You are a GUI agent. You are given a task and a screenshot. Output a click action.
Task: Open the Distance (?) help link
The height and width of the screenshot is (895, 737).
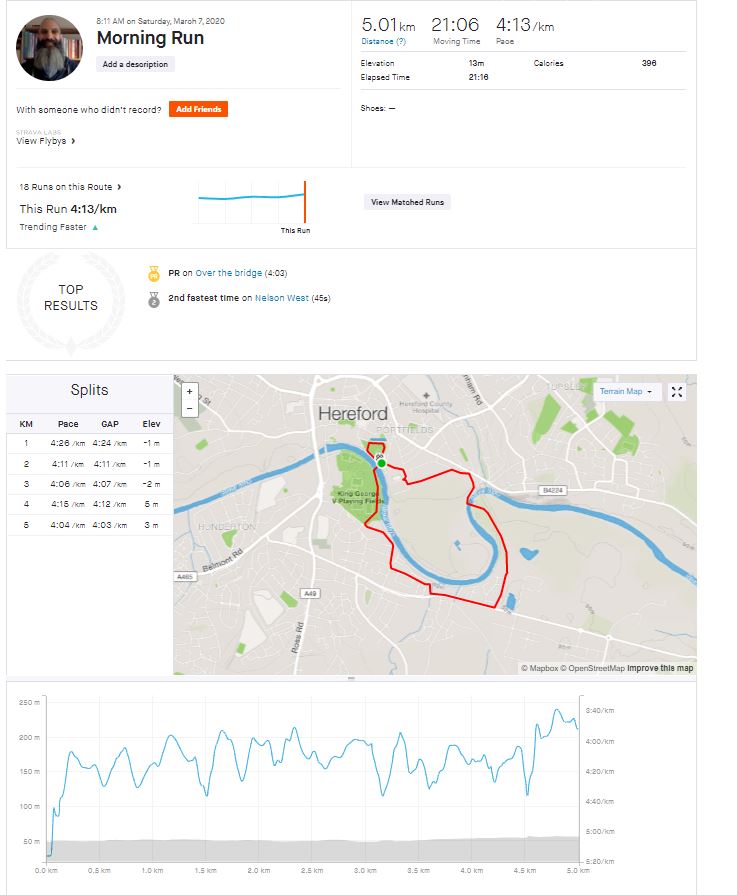[384, 42]
